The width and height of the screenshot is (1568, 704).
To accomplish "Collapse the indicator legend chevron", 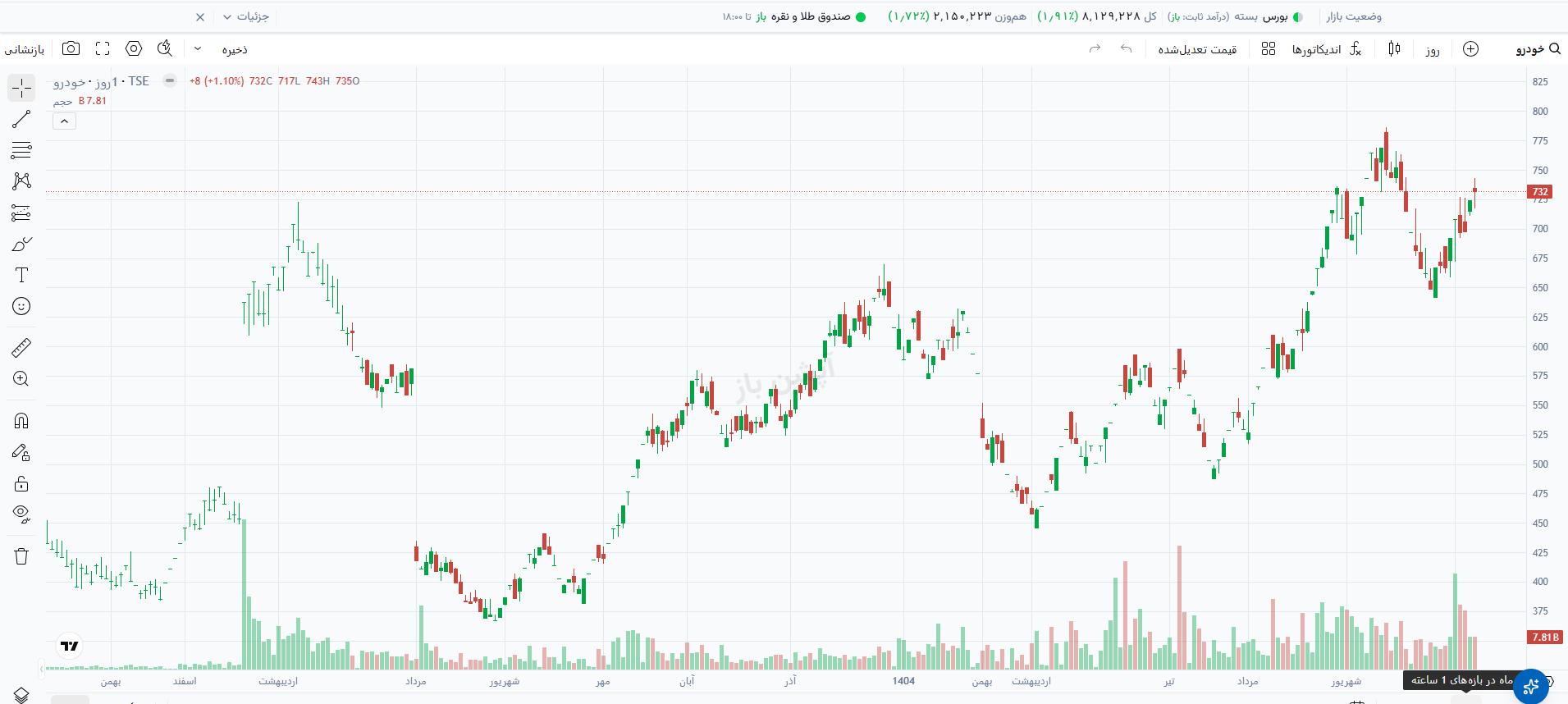I will [x=64, y=121].
